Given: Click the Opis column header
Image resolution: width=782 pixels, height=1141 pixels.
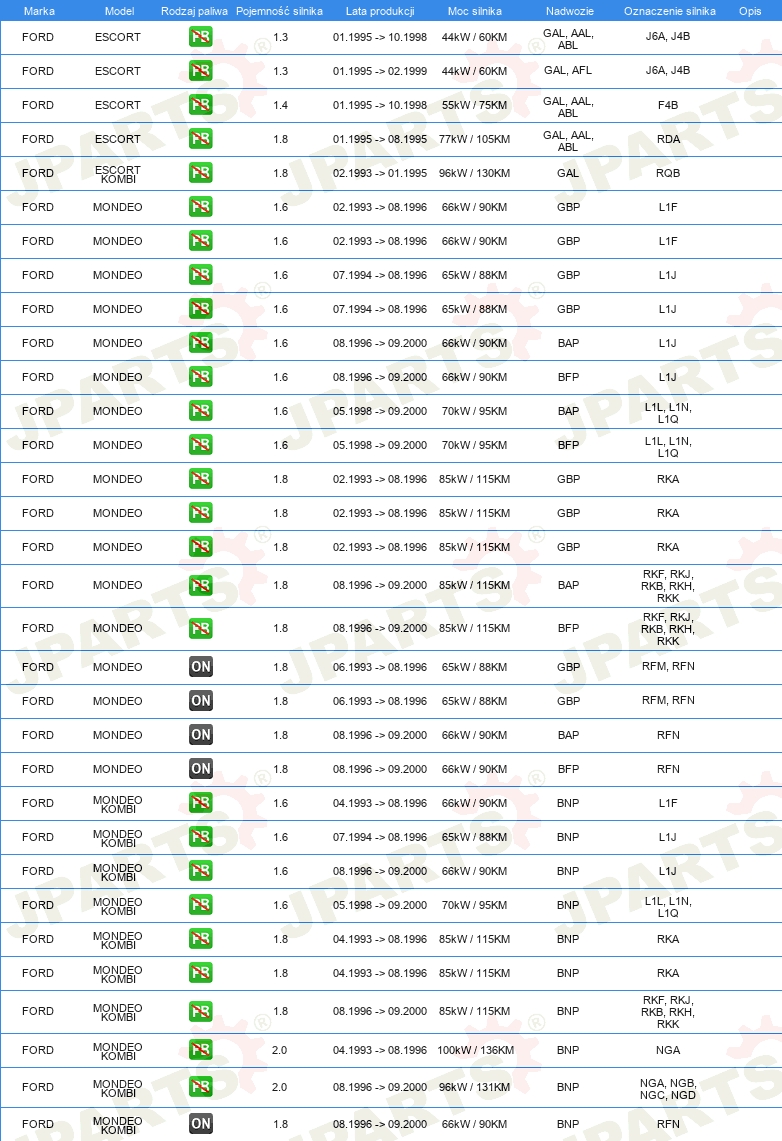Looking at the screenshot, I should point(750,11).
